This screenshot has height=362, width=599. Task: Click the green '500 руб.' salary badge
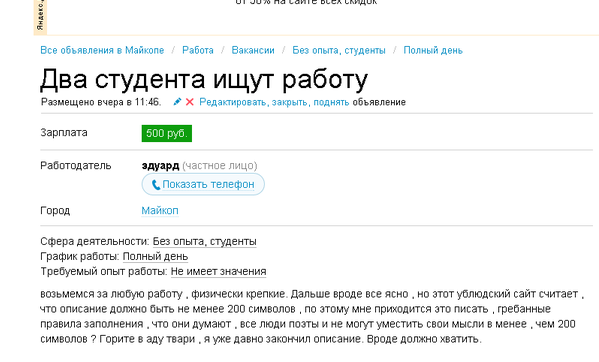(167, 133)
